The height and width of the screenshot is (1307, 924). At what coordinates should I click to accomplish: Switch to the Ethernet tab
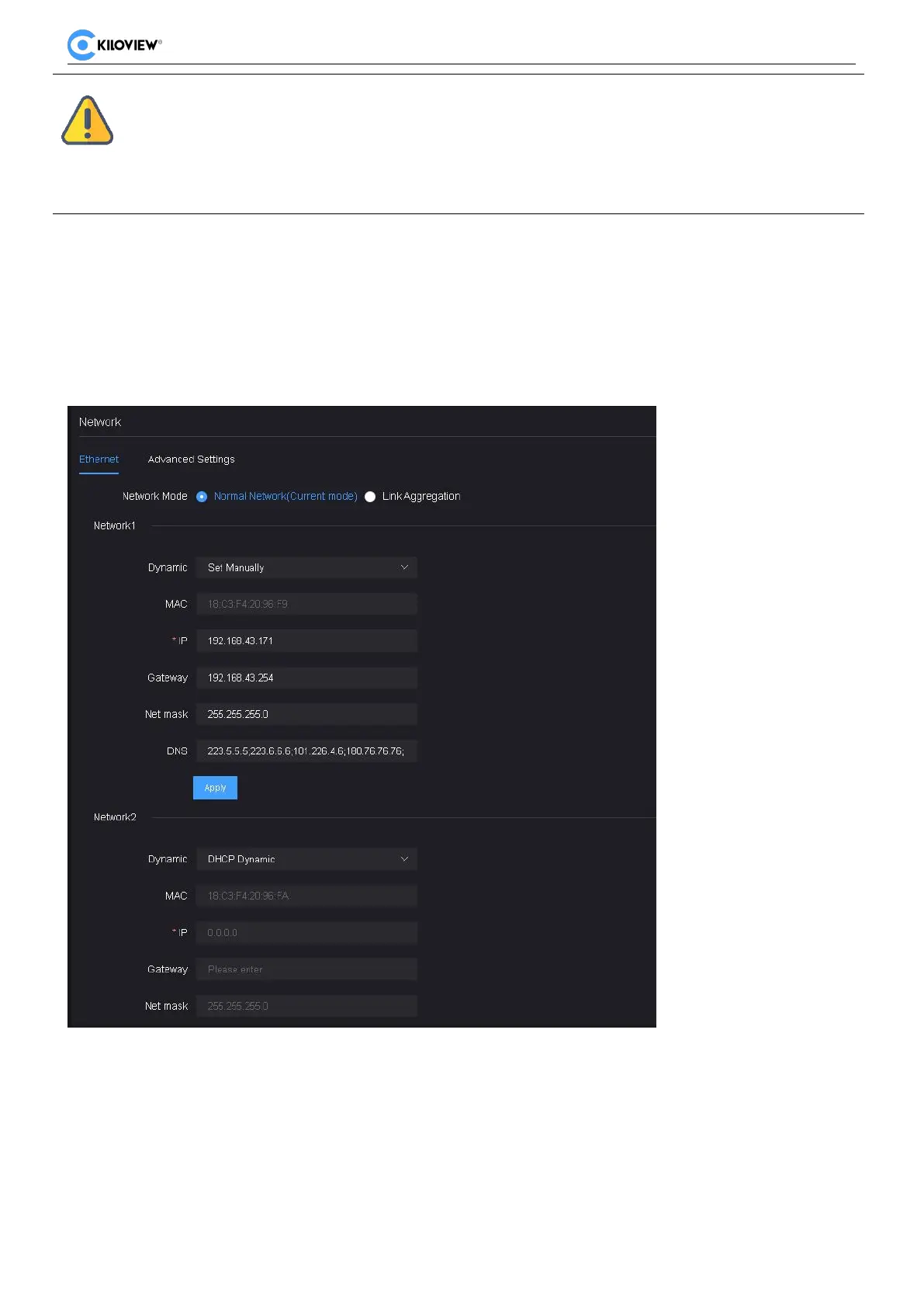pyautogui.click(x=99, y=459)
